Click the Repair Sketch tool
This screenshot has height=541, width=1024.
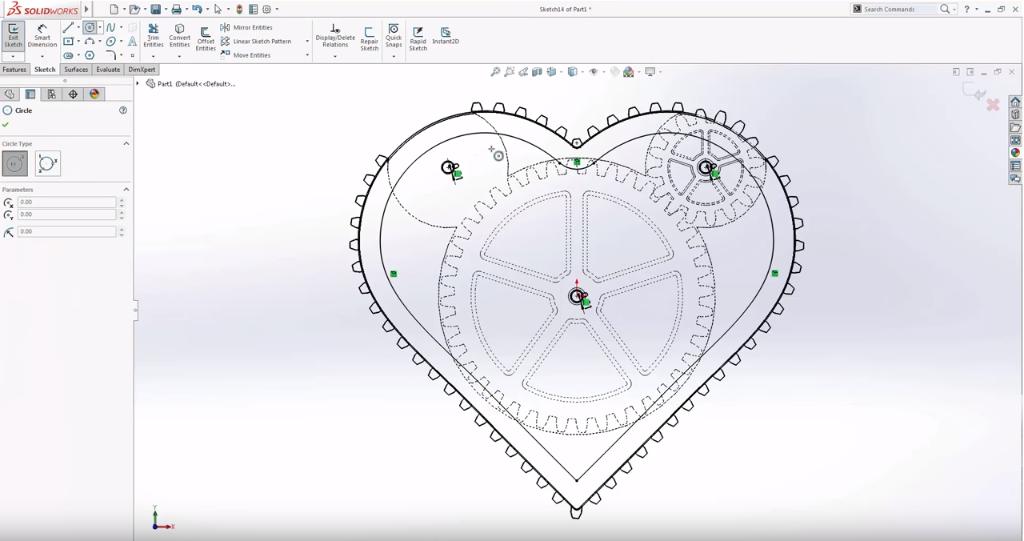pyautogui.click(x=370, y=39)
